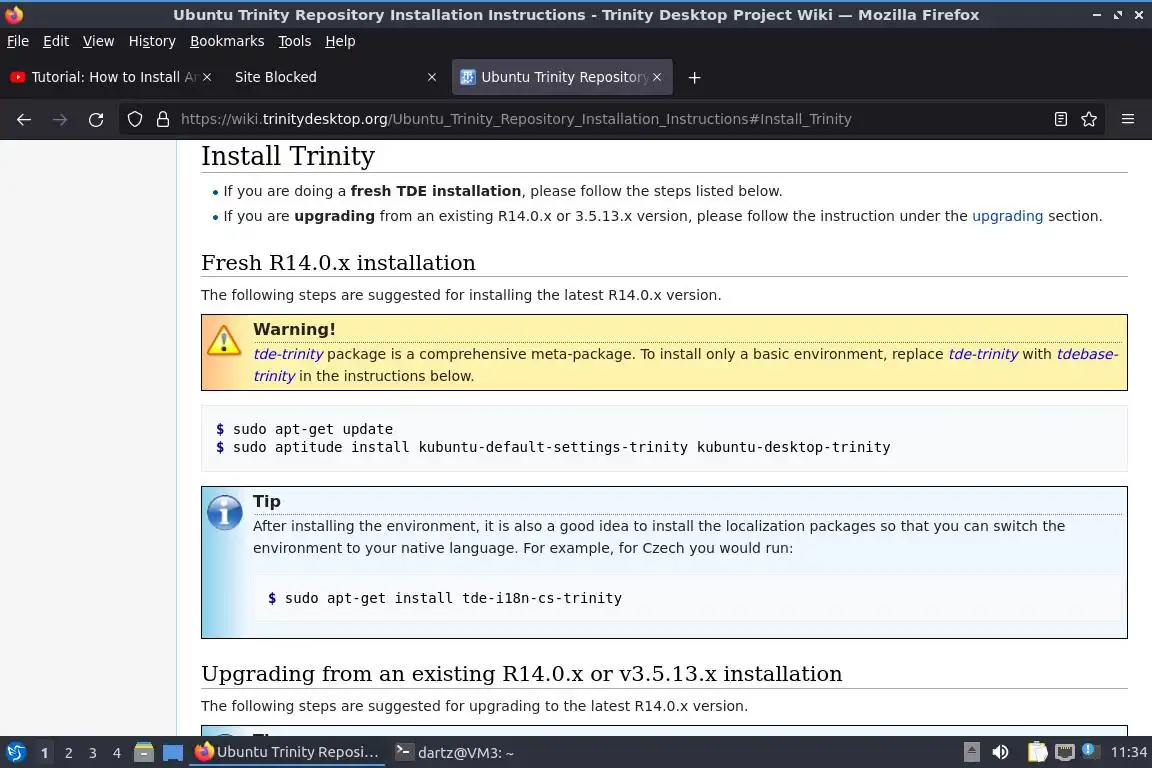1152x768 pixels.
Task: Open the Lubuntu start menu
Action: [x=16, y=752]
